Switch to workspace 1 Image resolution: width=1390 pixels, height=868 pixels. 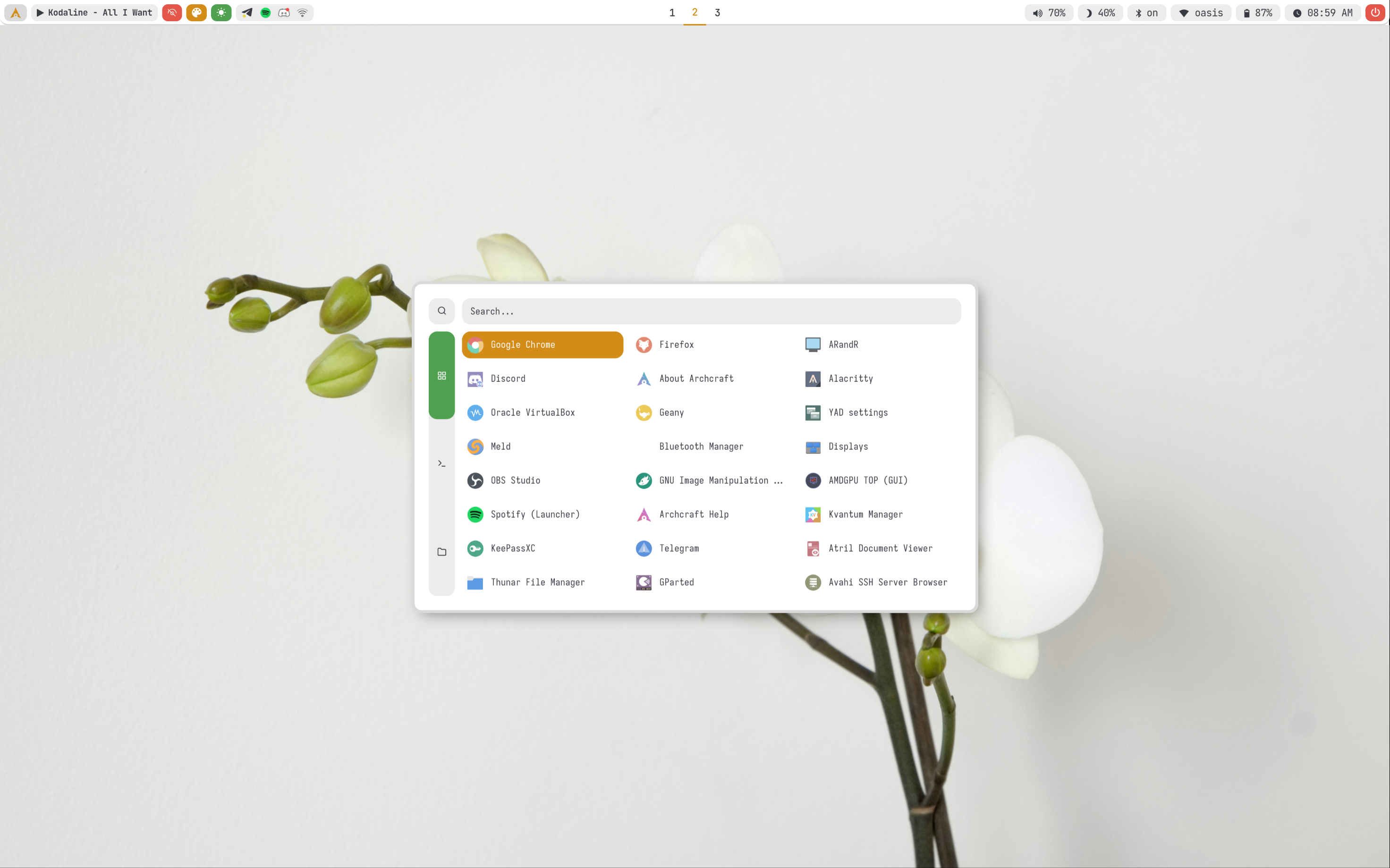pos(672,13)
